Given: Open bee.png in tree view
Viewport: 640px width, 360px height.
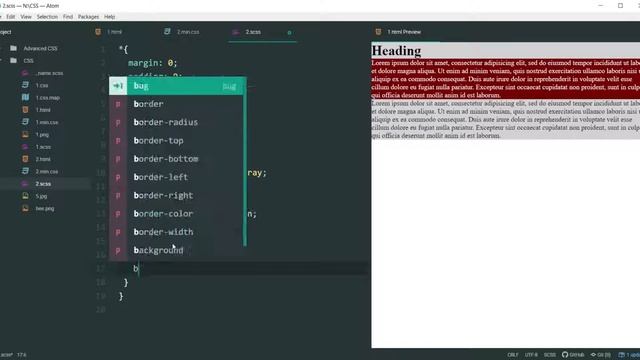Looking at the screenshot, I should [45, 209].
